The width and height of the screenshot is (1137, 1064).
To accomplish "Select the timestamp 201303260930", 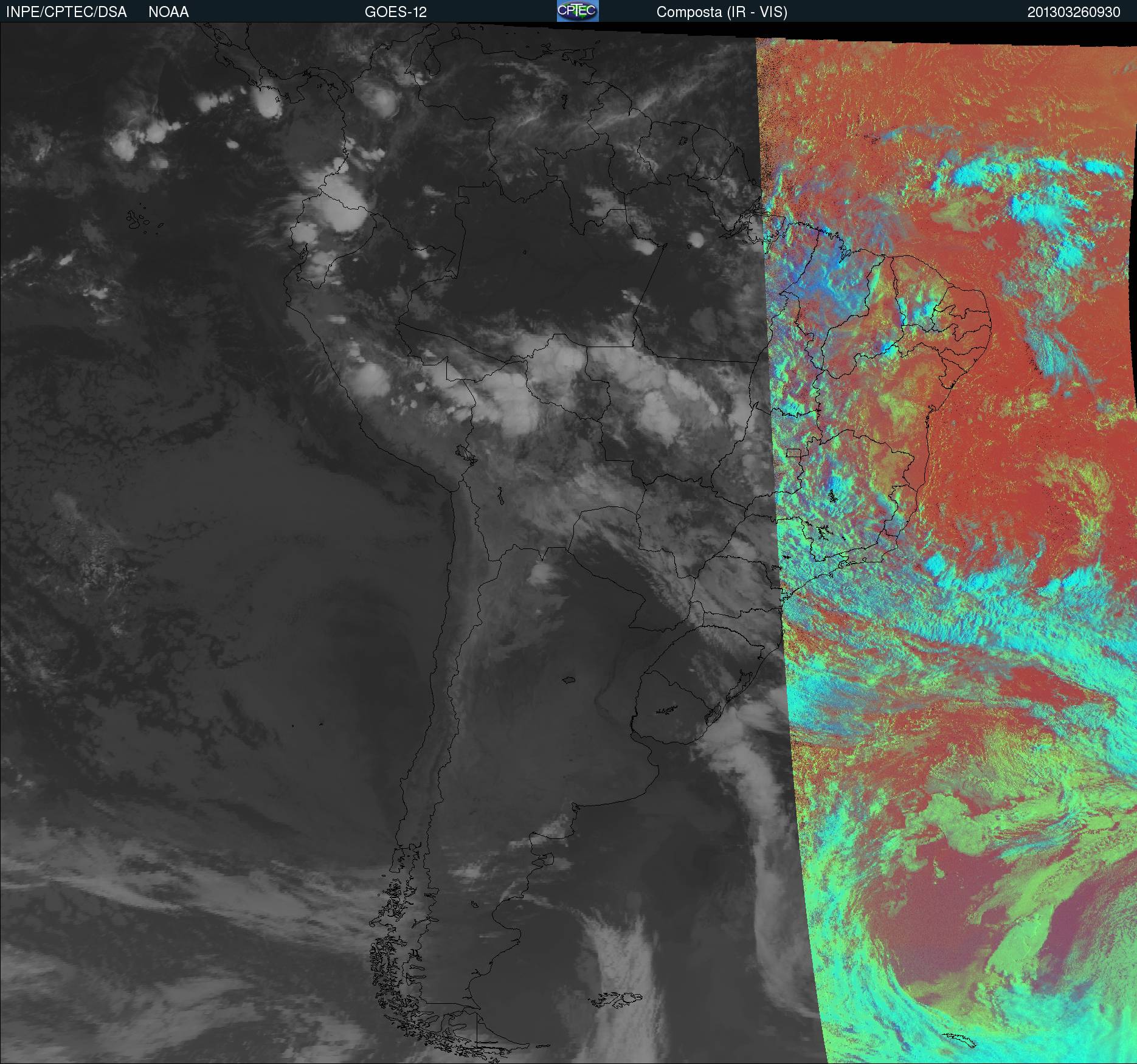I will tap(1074, 12).
